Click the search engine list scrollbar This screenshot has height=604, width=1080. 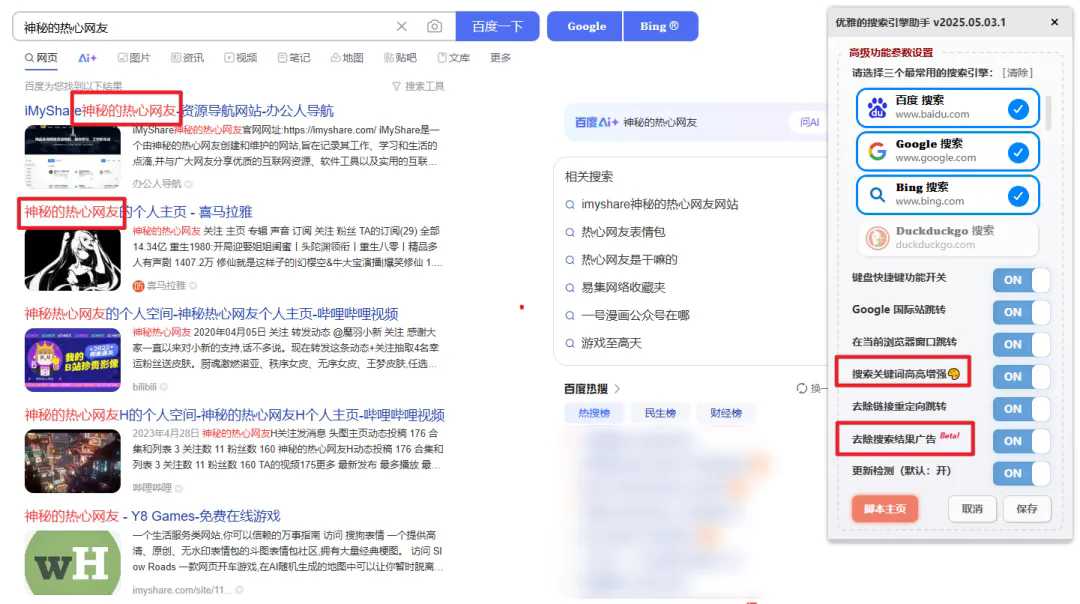[x=1048, y=114]
